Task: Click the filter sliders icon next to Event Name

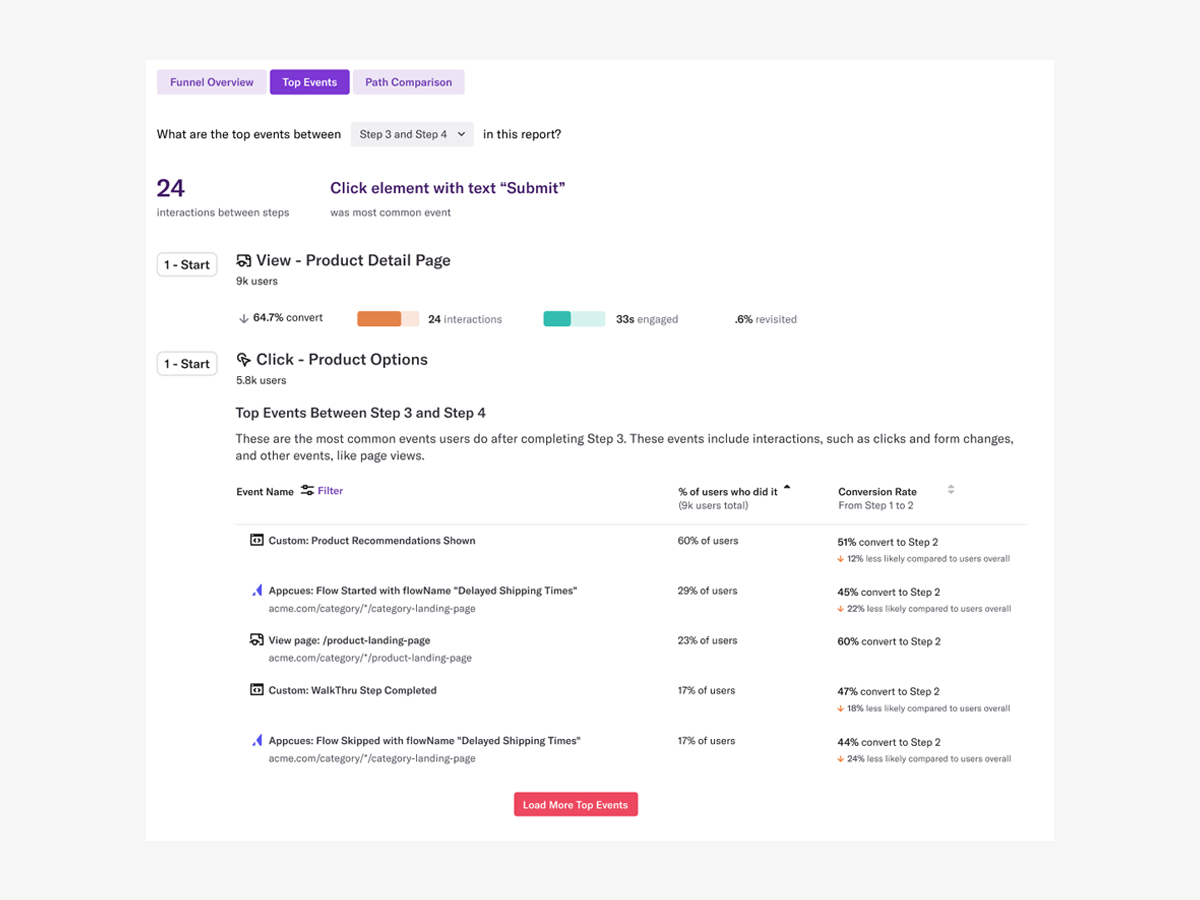Action: tap(308, 491)
